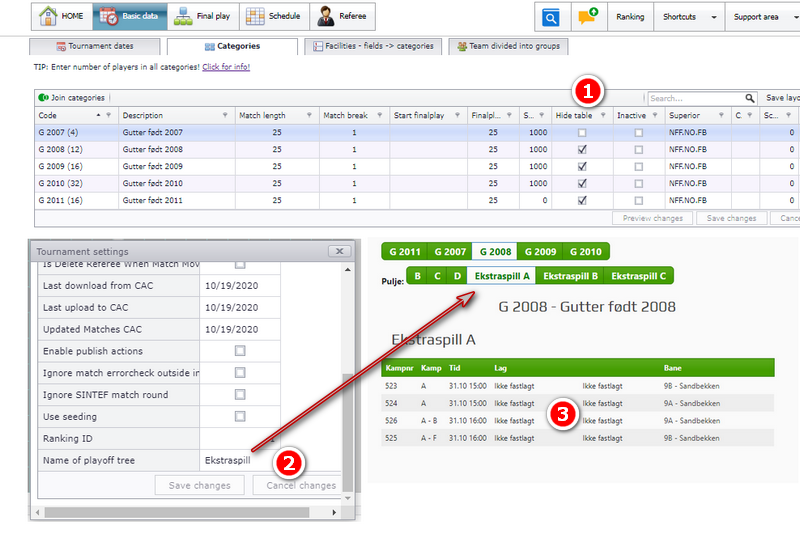
Task: Click the search box magnifier icon
Action: point(749,98)
